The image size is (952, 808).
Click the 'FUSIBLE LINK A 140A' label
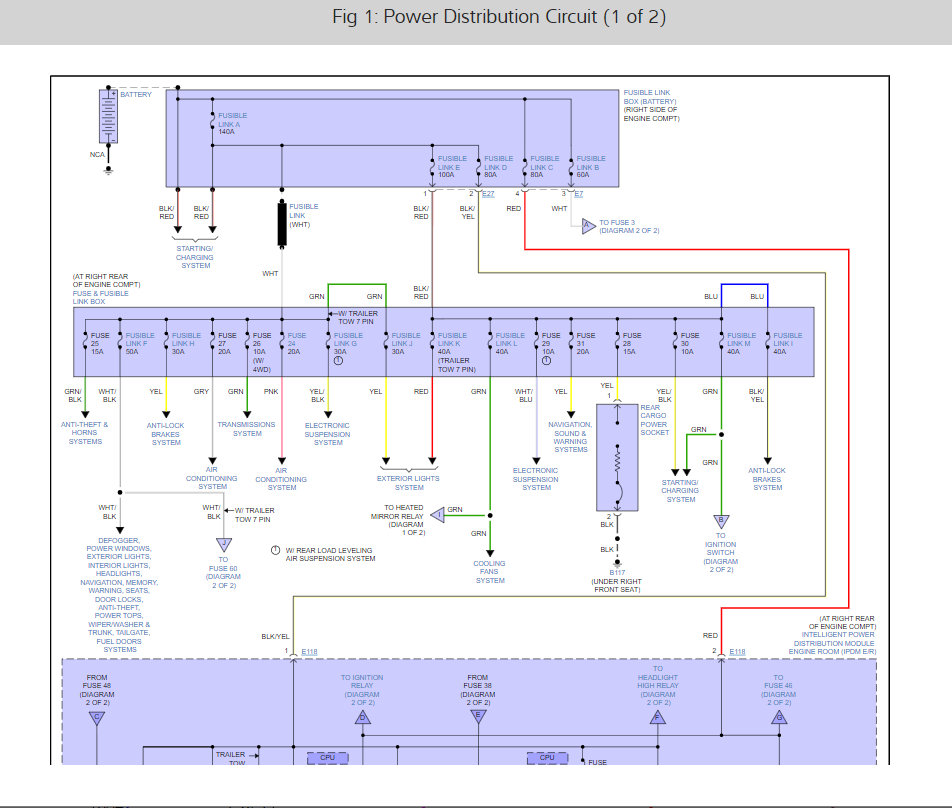(x=233, y=123)
